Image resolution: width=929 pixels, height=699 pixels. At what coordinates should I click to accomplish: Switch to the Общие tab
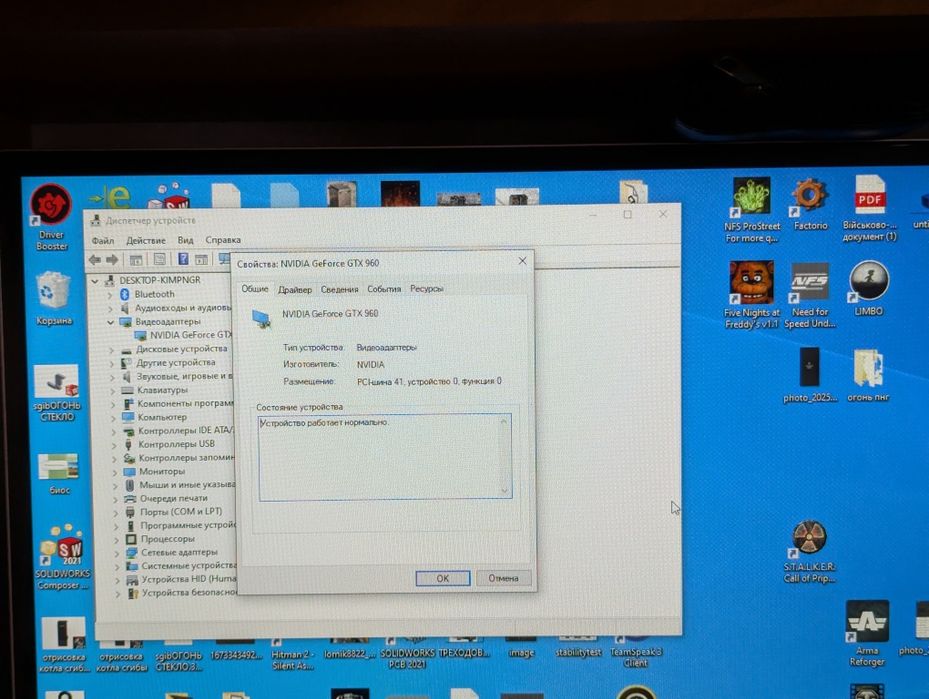[255, 288]
